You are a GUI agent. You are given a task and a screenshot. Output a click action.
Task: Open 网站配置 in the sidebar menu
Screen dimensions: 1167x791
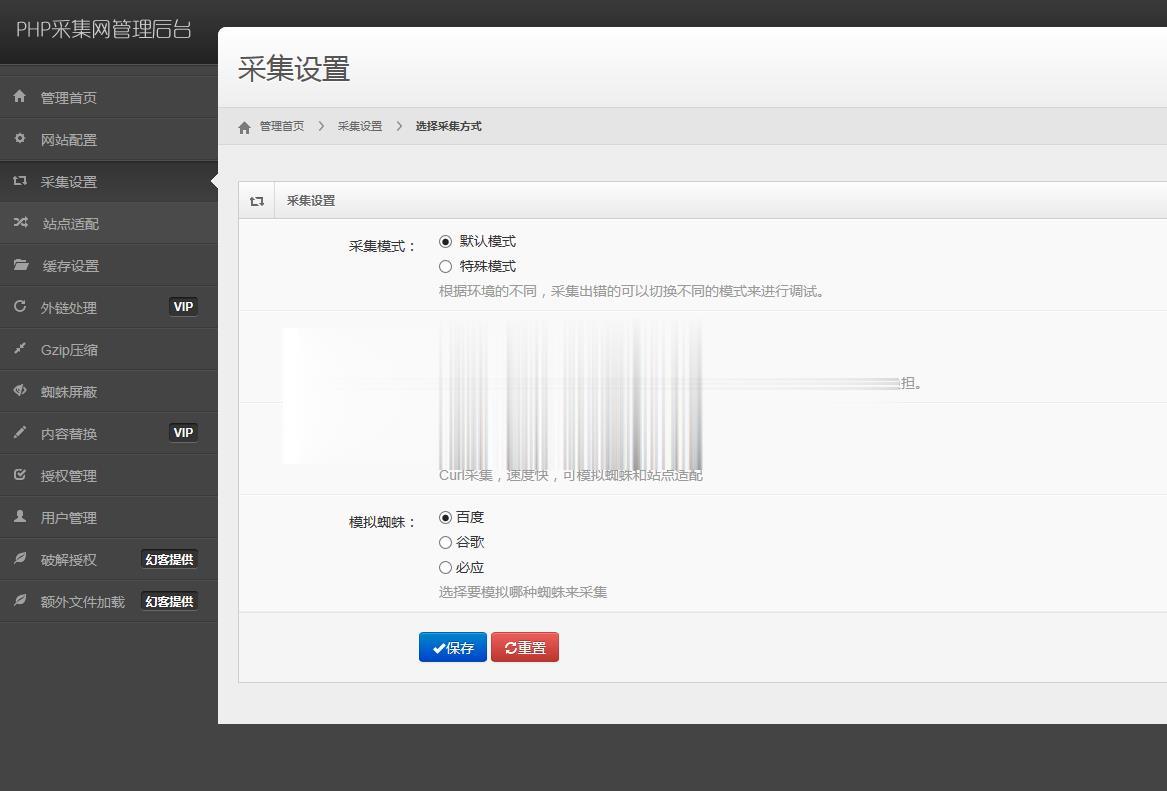pyautogui.click(x=109, y=139)
